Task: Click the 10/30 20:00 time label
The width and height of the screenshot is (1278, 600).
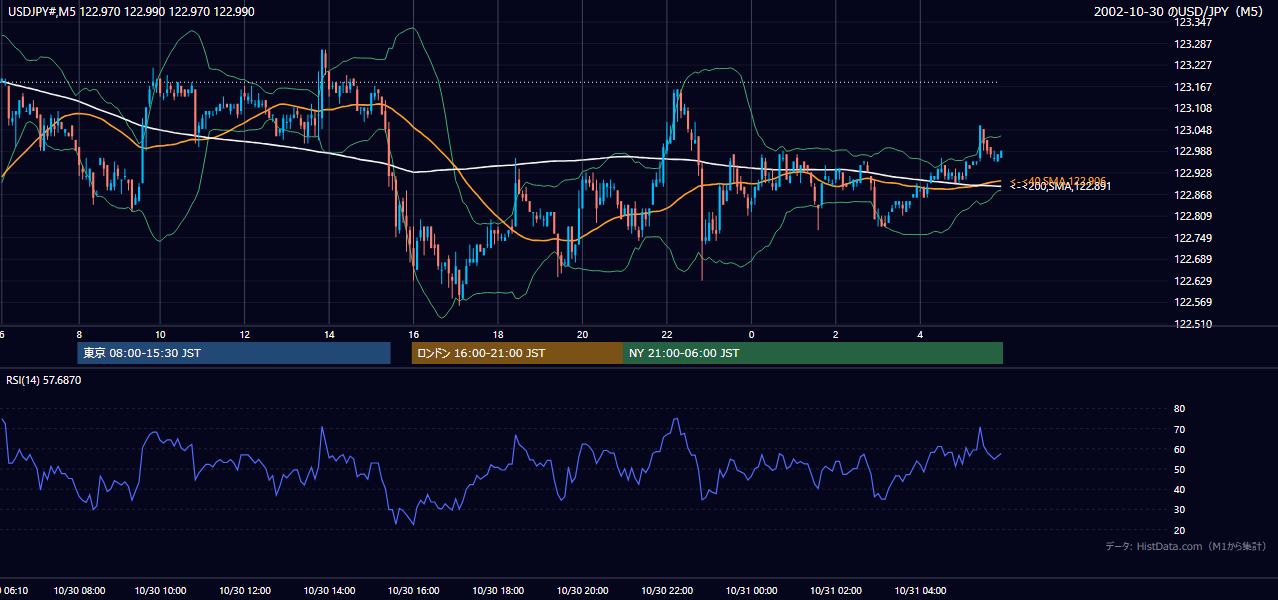Action: point(582,591)
